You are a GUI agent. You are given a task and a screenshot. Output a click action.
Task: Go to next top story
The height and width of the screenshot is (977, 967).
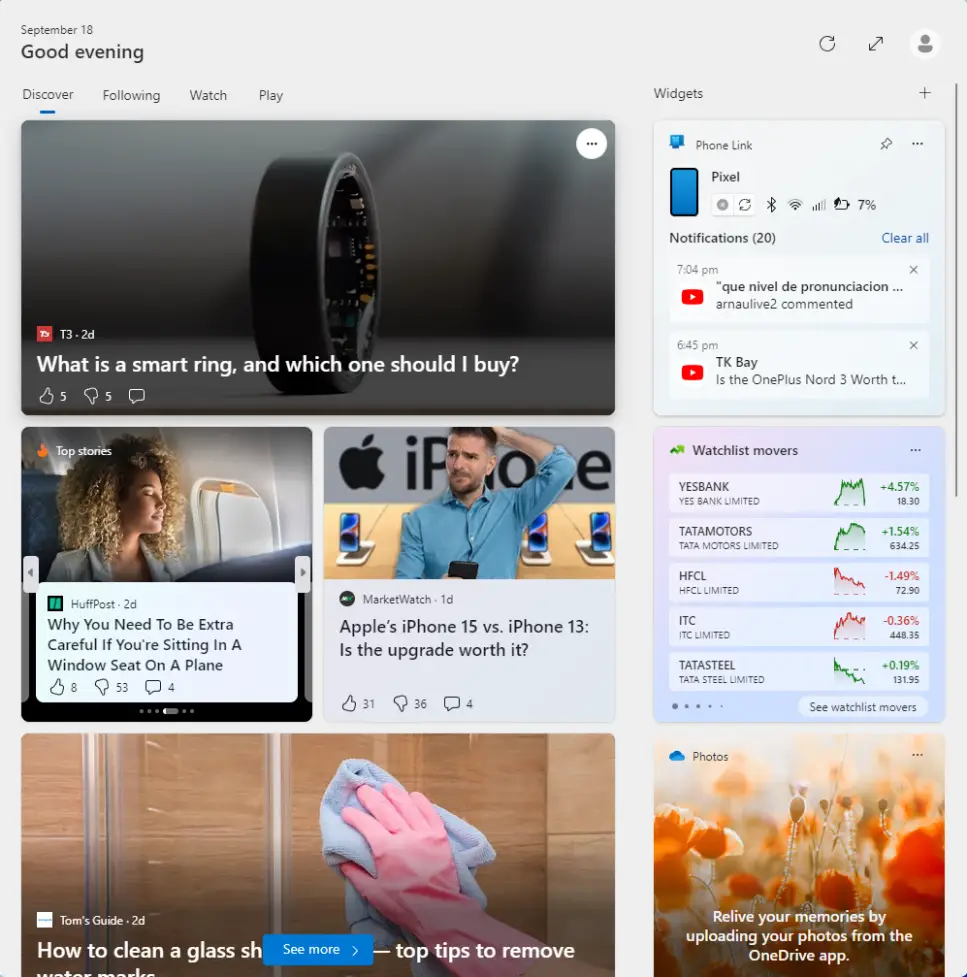(x=303, y=572)
